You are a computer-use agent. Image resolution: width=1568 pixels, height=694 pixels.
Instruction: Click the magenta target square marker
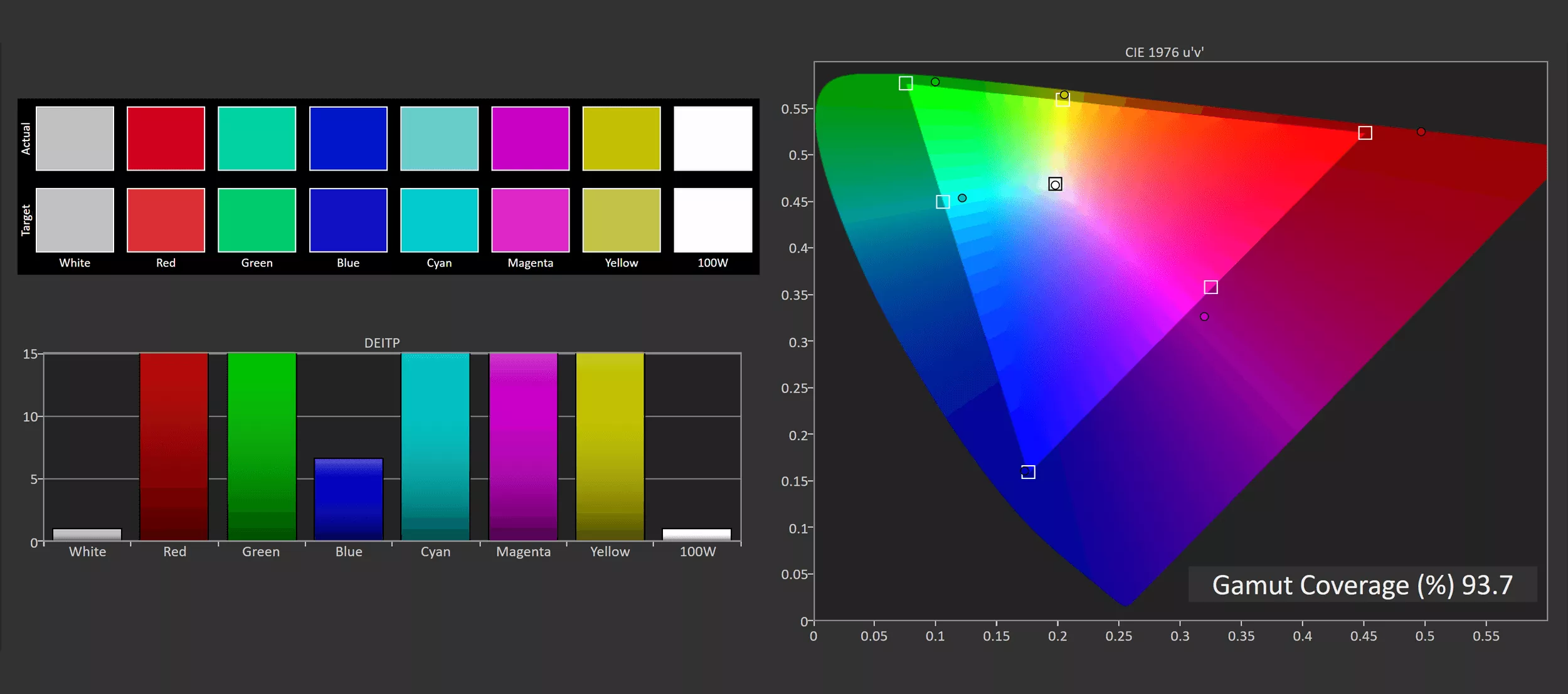pyautogui.click(x=1210, y=287)
